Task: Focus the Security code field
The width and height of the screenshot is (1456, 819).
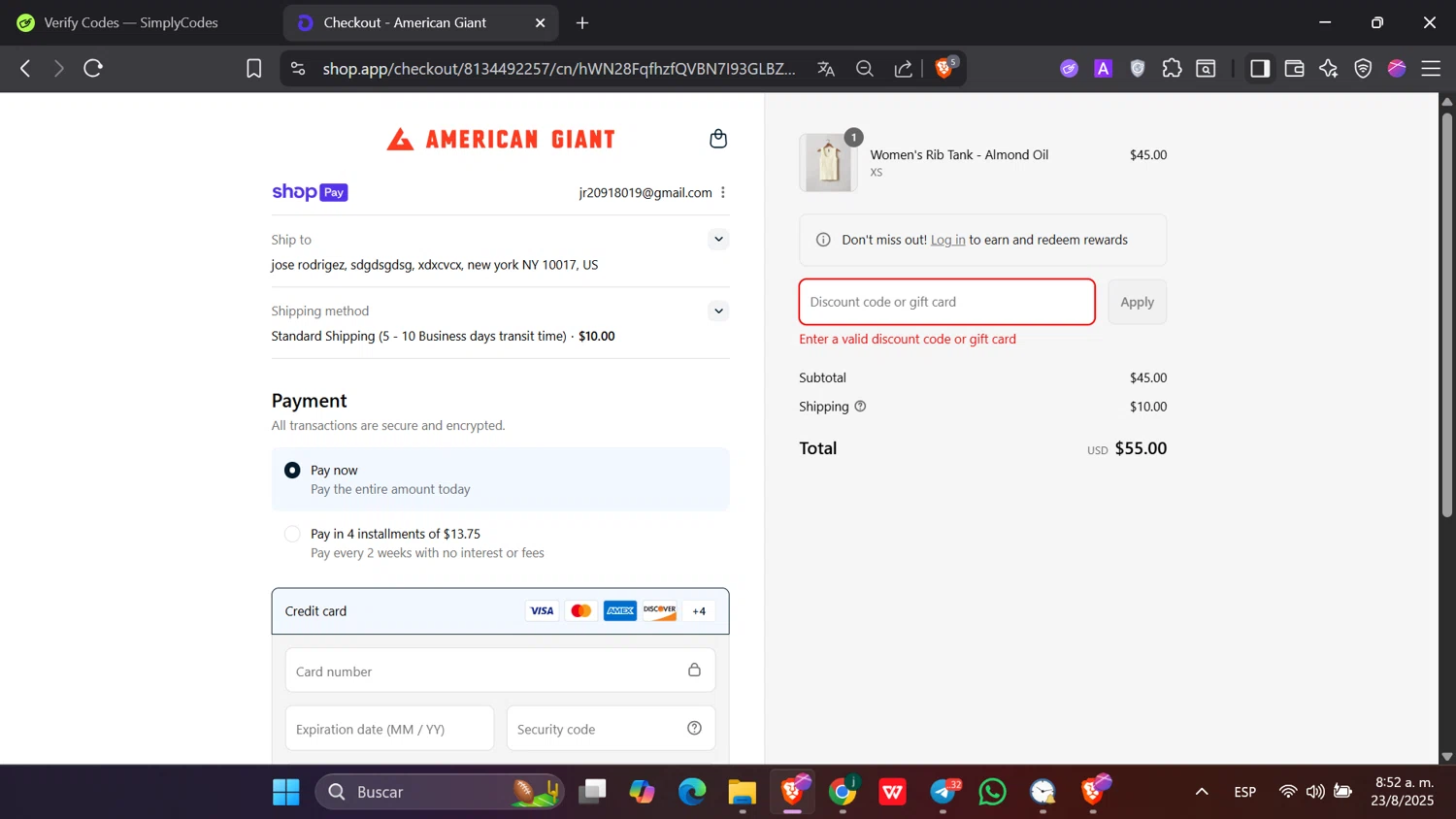Action: (x=612, y=729)
